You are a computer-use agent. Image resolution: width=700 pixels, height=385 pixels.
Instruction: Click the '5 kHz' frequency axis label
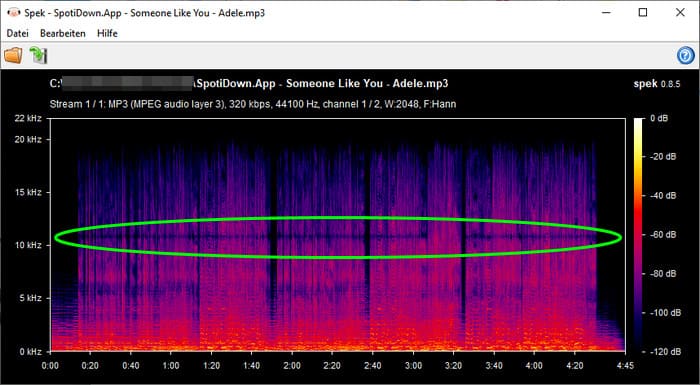[30, 298]
